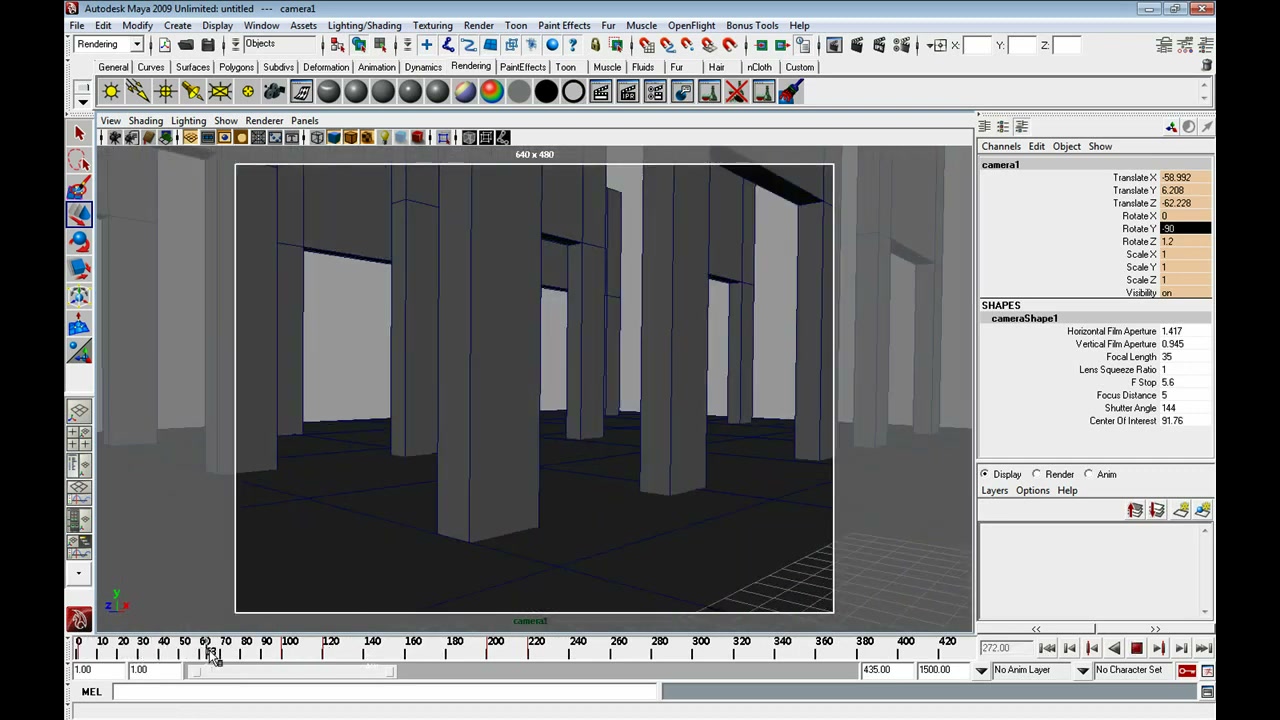Screen dimensions: 1280x720
Task: Toggle textured display checker cube icon
Action: coord(367,138)
